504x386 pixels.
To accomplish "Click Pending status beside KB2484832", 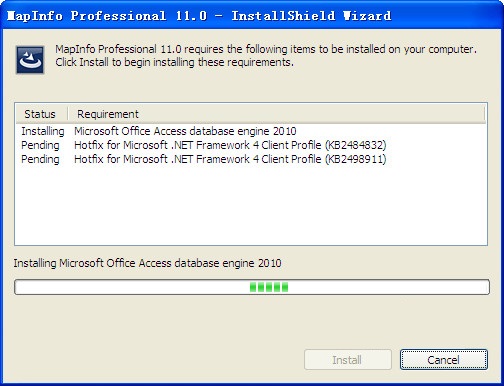I will (x=40, y=145).
